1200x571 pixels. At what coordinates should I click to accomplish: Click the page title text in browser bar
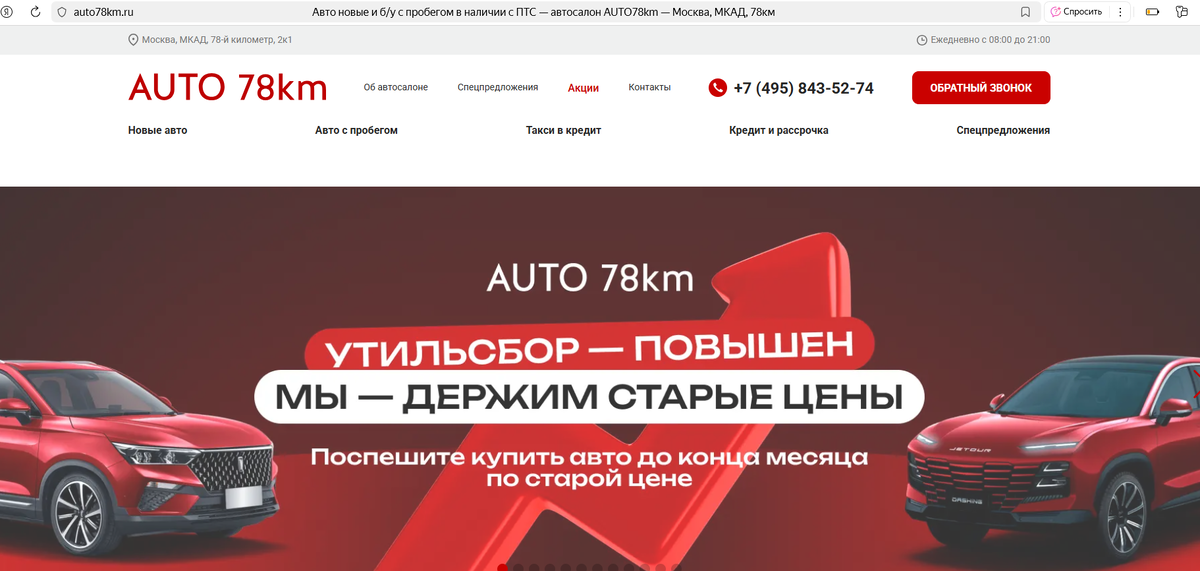pyautogui.click(x=544, y=12)
